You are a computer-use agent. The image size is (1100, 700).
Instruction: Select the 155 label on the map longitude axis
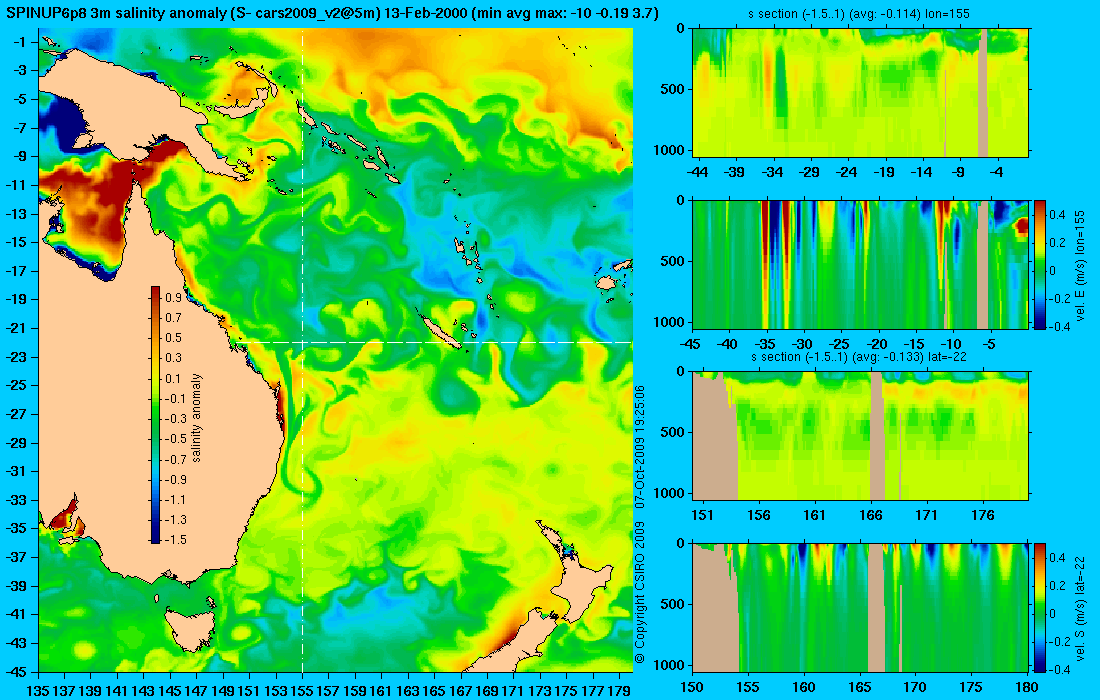(x=302, y=691)
